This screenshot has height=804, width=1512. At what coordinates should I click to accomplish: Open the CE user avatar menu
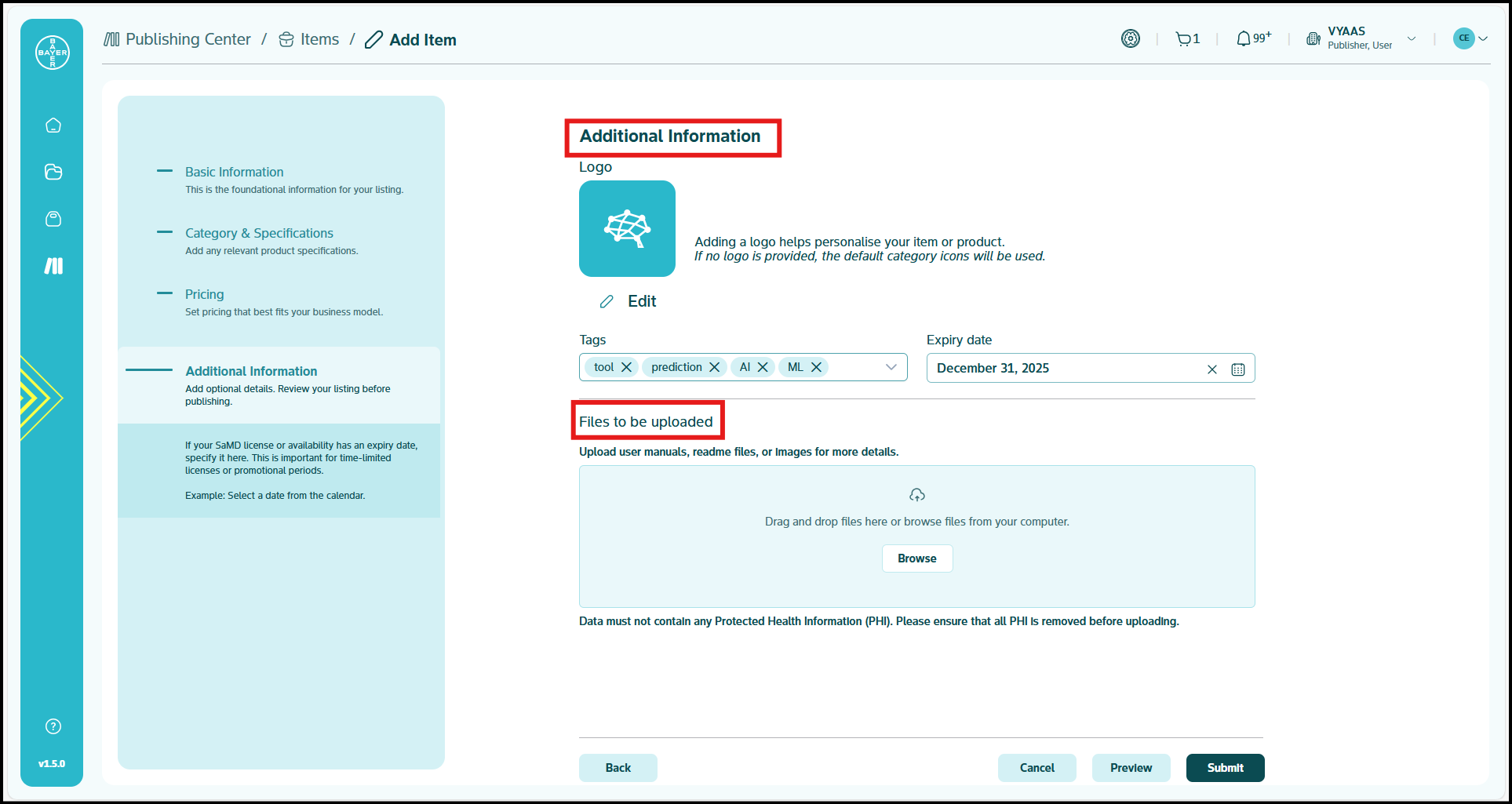1470,38
